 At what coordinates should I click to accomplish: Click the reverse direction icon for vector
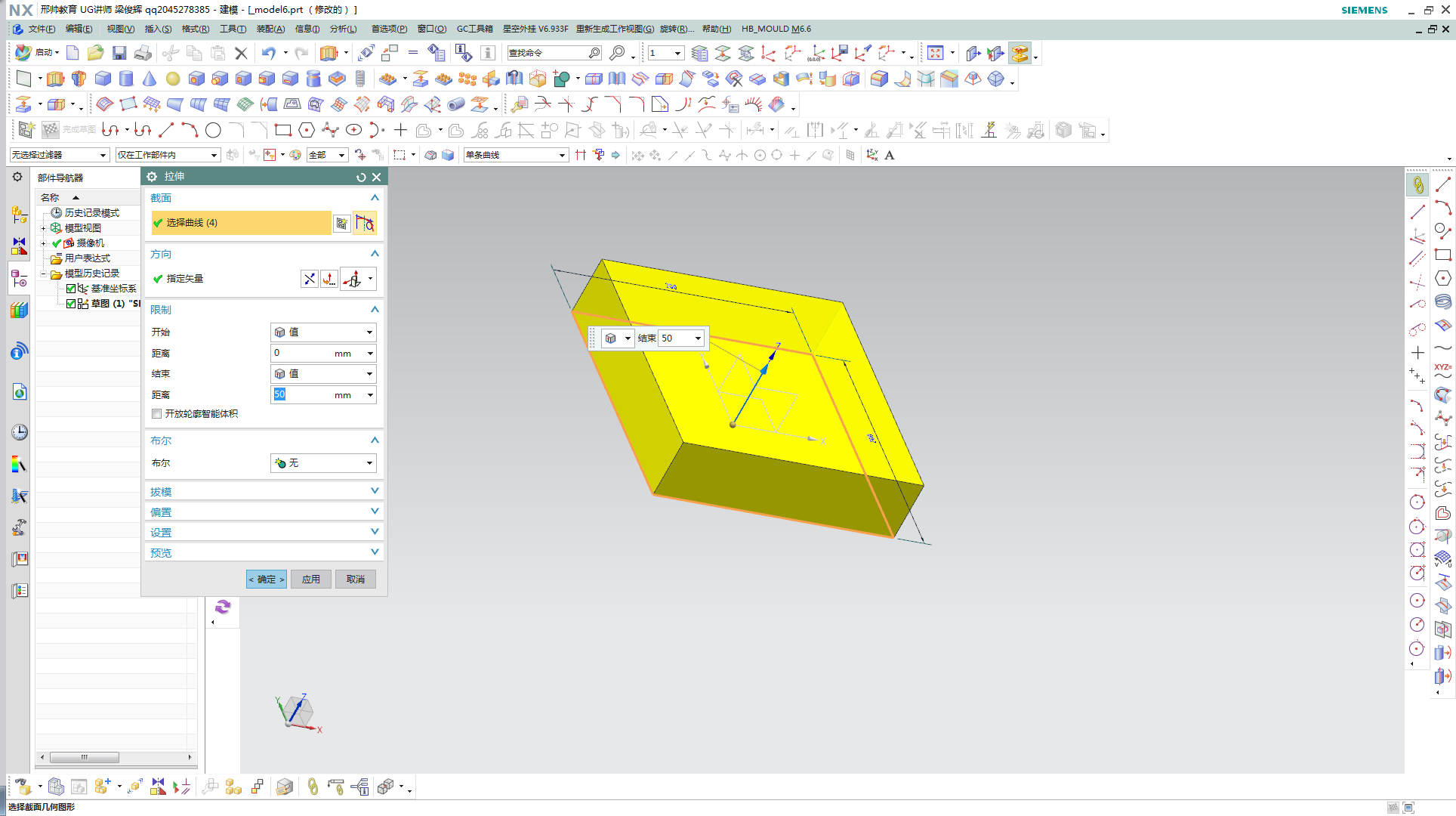click(310, 279)
